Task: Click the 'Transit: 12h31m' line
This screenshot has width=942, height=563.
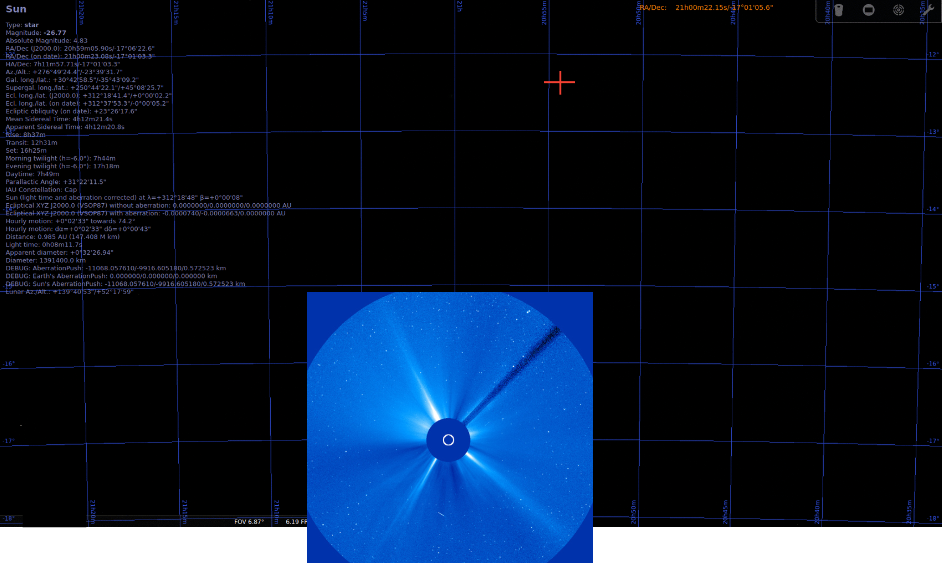Action: tap(31, 142)
